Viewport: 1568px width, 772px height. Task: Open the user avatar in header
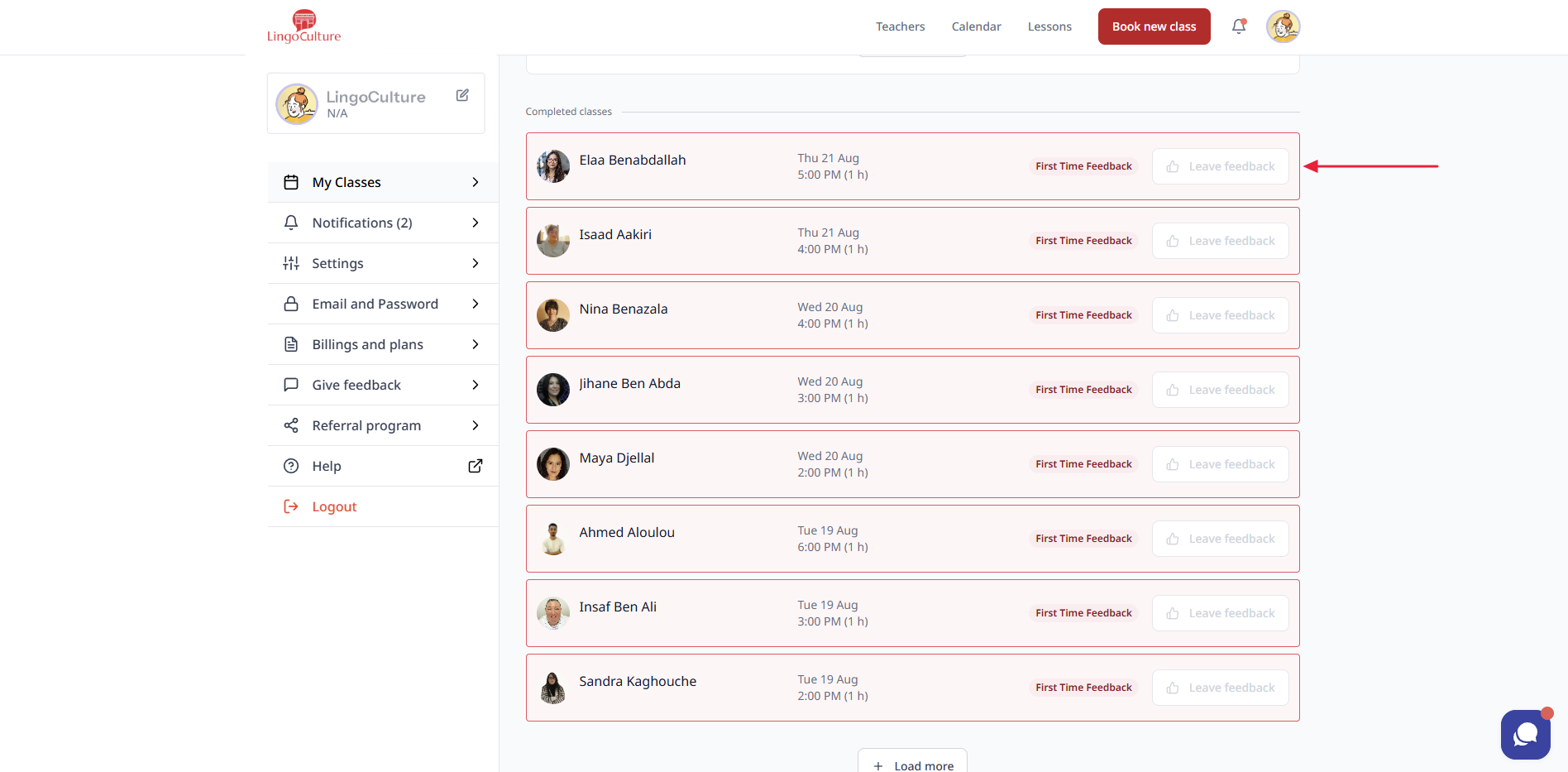pos(1283,26)
